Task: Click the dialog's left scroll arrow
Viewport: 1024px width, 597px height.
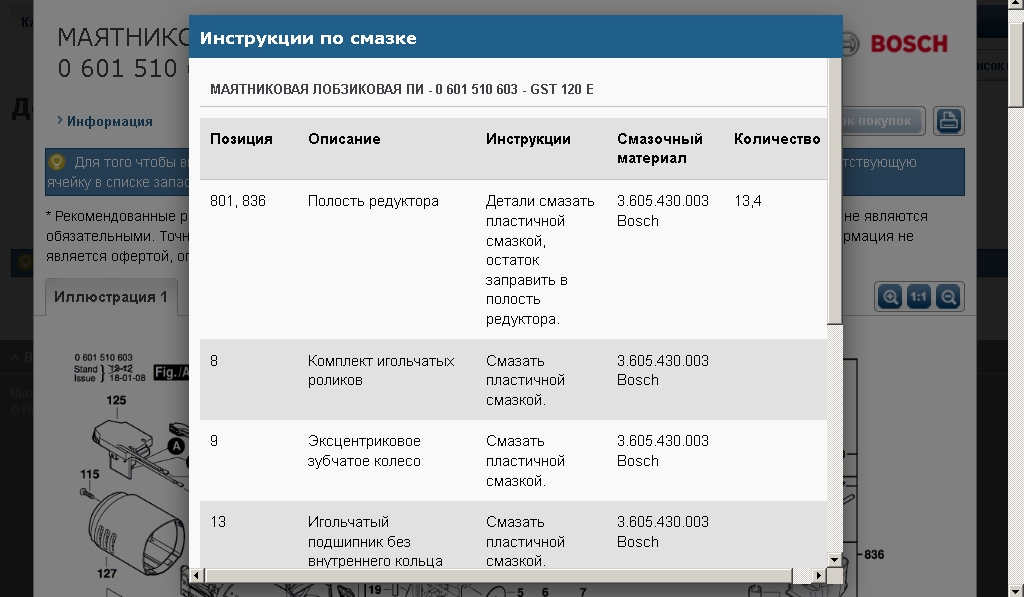Action: tap(197, 575)
